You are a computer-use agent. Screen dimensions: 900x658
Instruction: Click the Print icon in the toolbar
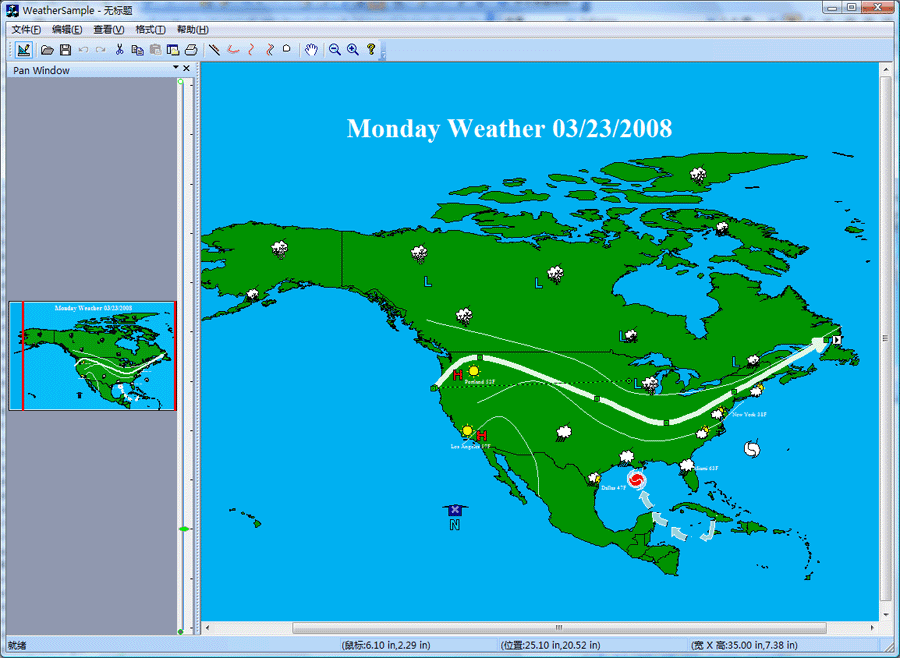tap(190, 50)
